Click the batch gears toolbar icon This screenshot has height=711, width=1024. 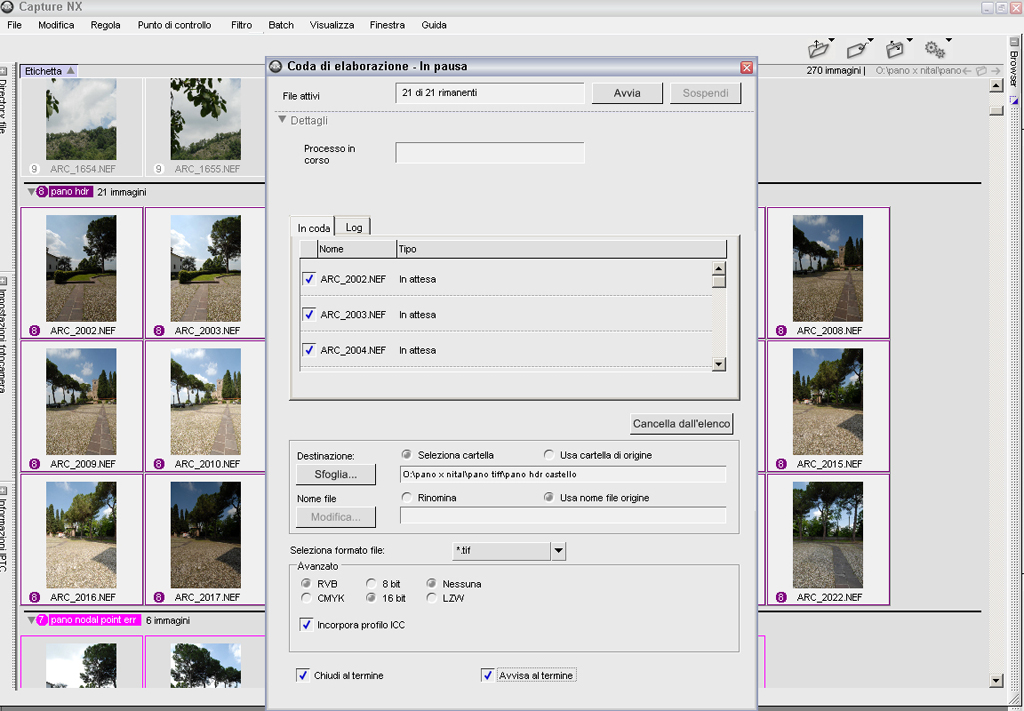click(x=934, y=48)
